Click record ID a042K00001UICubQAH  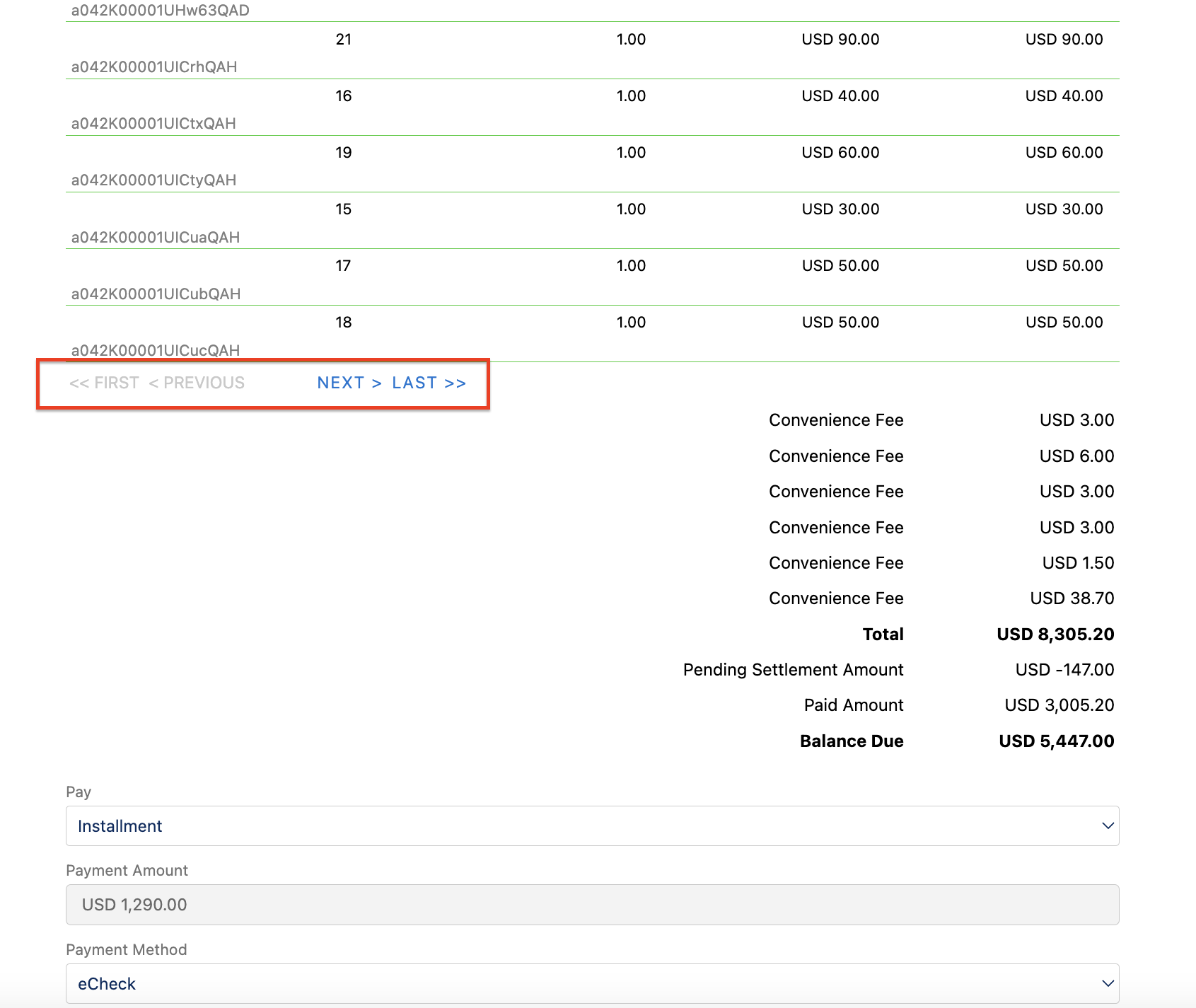[x=156, y=294]
